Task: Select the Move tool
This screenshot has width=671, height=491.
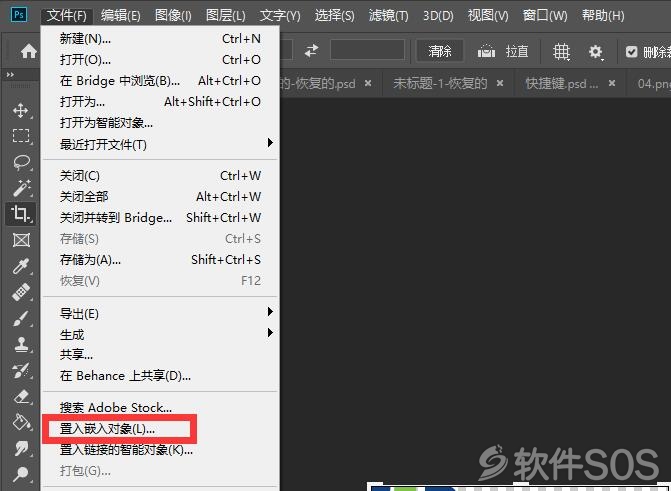Action: pos(21,110)
